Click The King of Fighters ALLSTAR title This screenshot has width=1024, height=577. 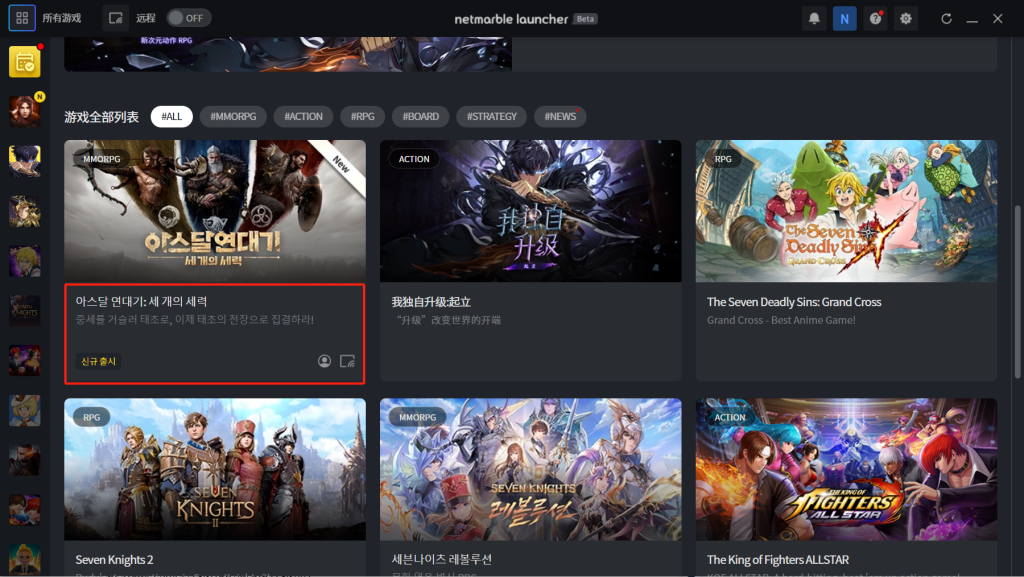coord(778,560)
